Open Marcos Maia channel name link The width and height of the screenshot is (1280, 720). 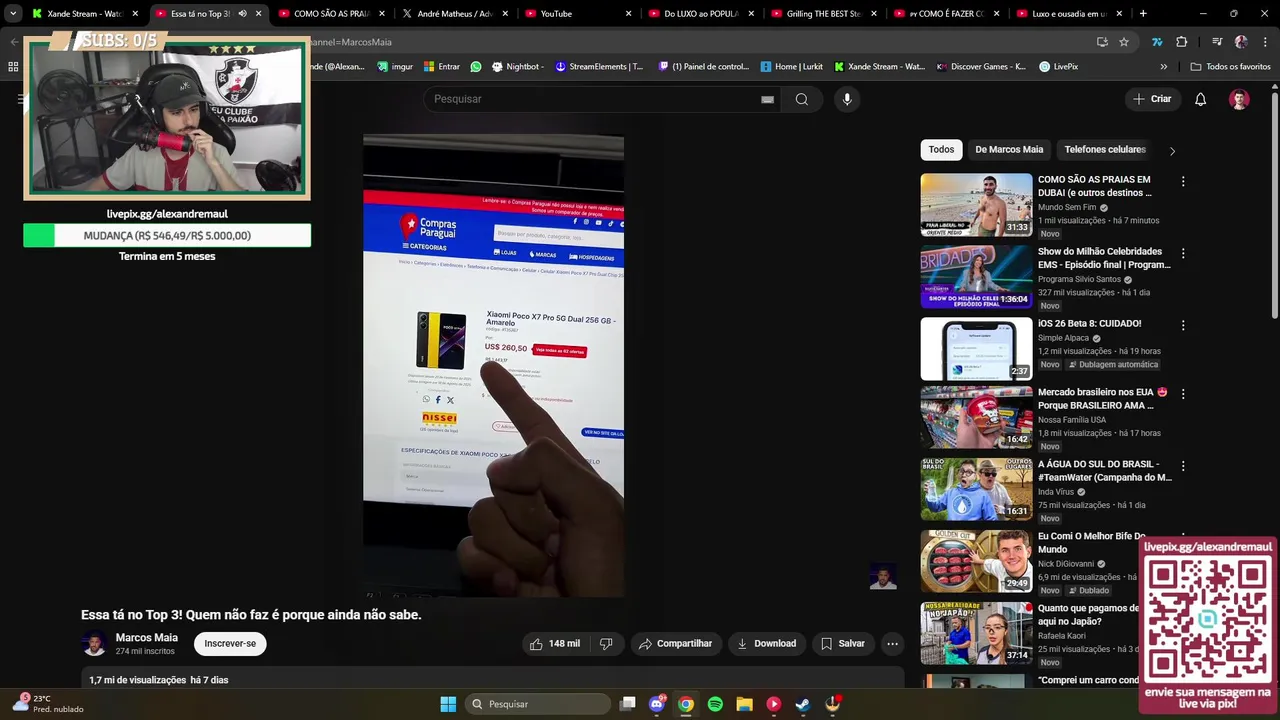(146, 638)
